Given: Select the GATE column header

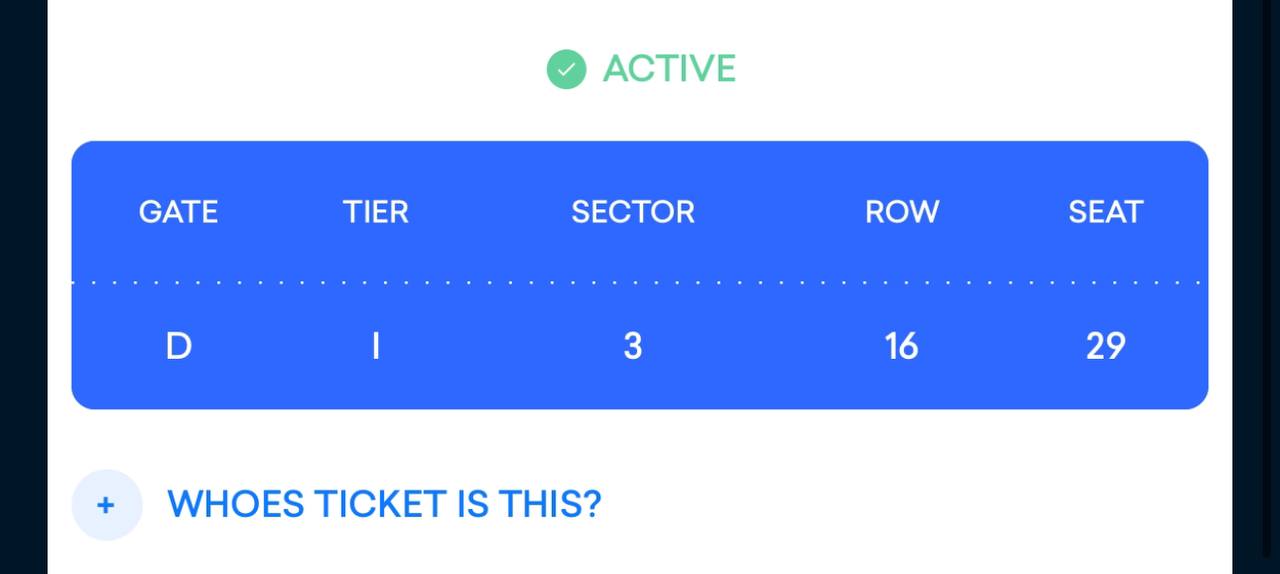Looking at the screenshot, I should (178, 212).
